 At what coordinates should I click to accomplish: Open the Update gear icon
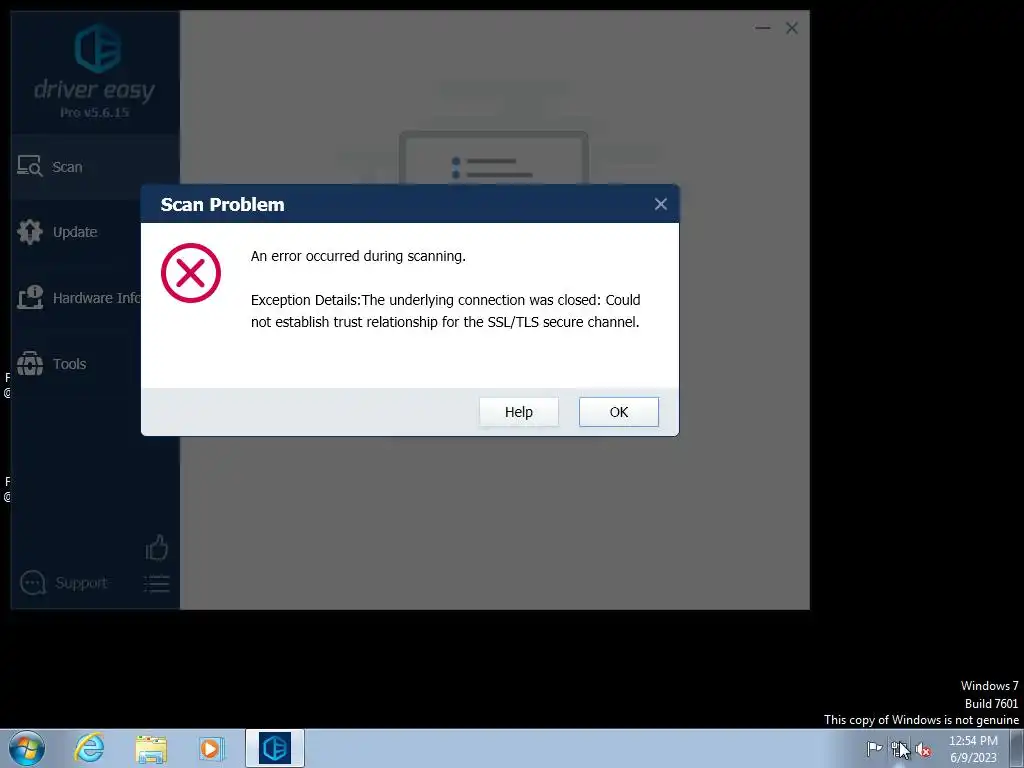click(x=29, y=232)
